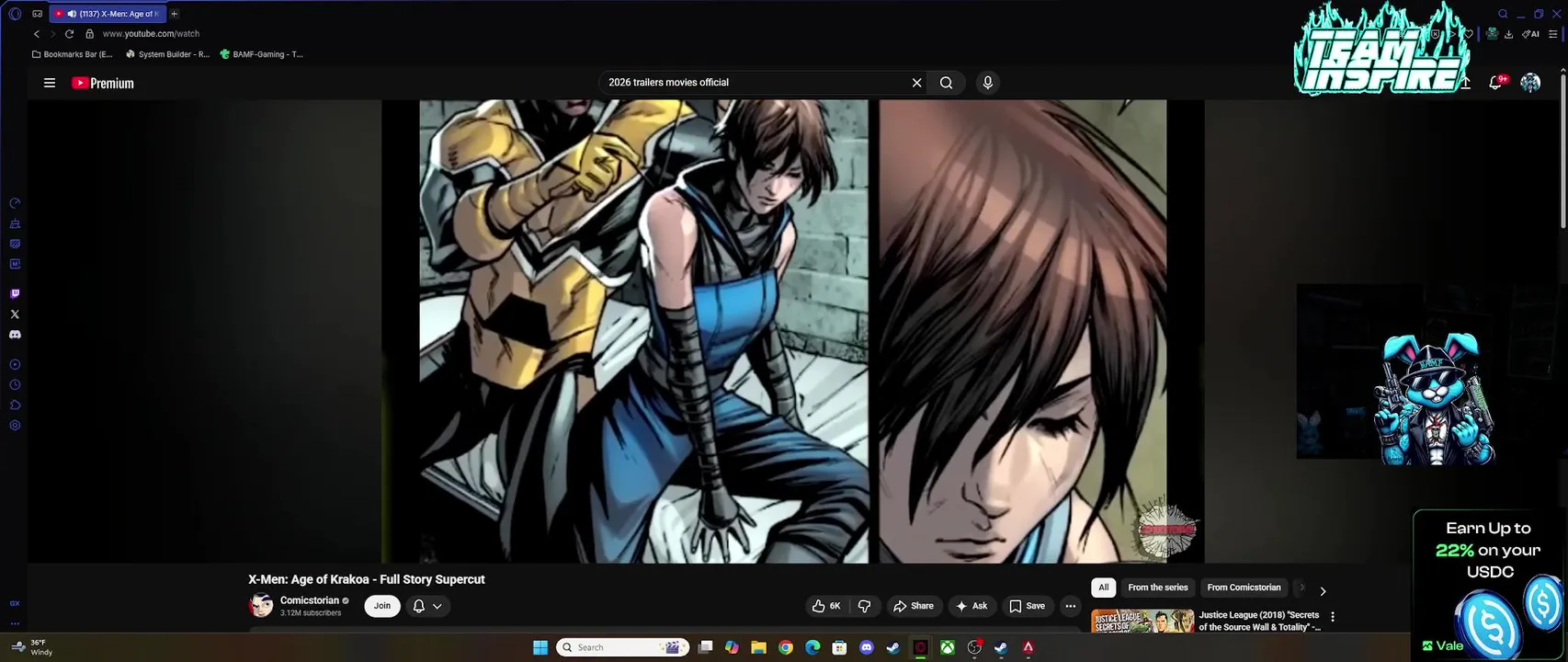Start voice search with microphone
1568x662 pixels.
988,83
